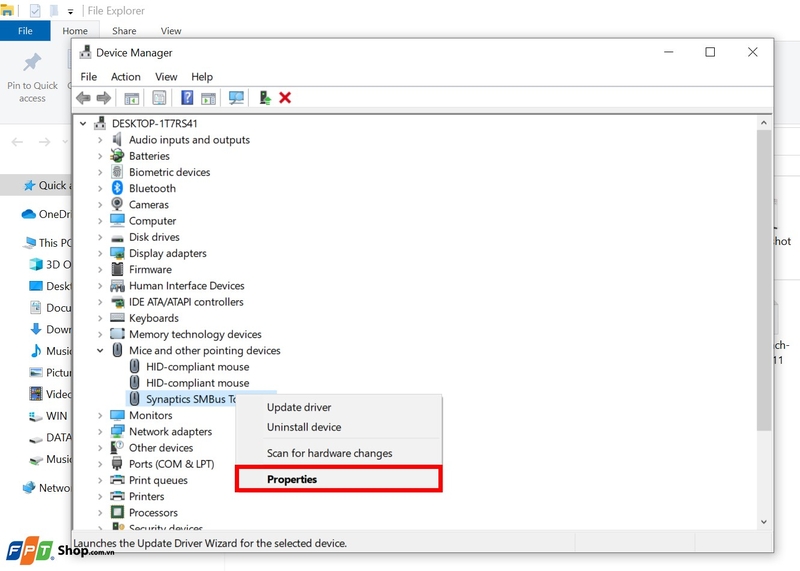This screenshot has height=571, width=800.
Task: Click the Batteries category icon
Action: coord(117,156)
